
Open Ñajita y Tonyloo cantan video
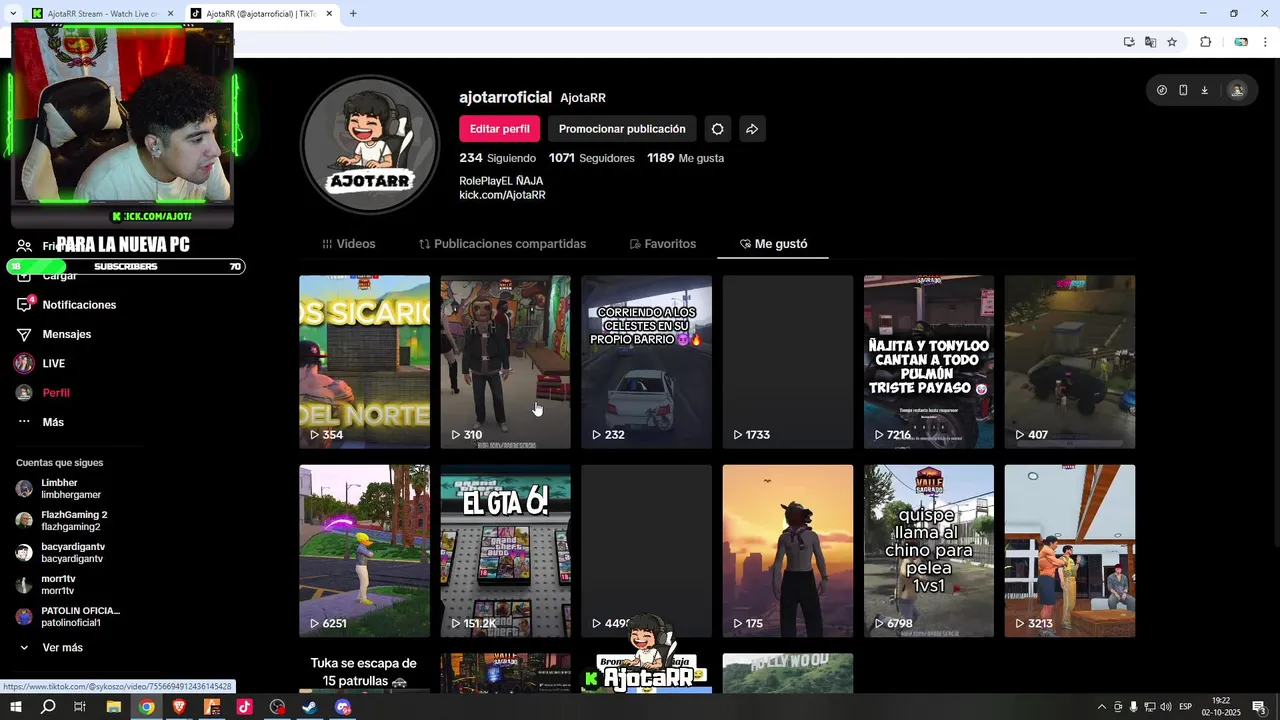click(x=929, y=362)
